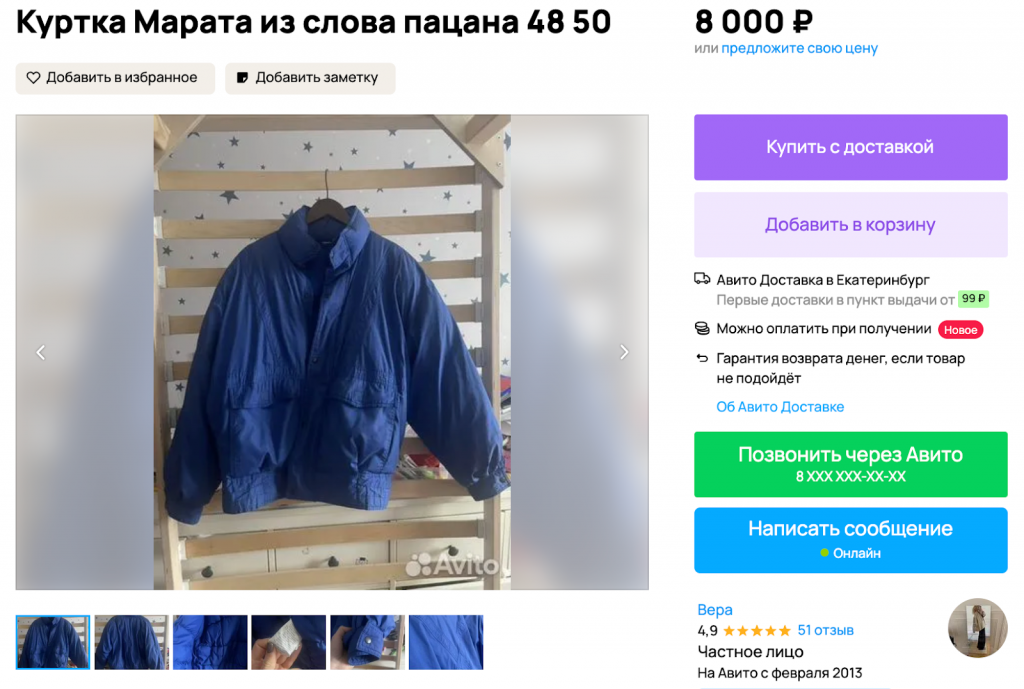Open seller profile link Вера
Screen dimensions: 1024x689
point(714,609)
